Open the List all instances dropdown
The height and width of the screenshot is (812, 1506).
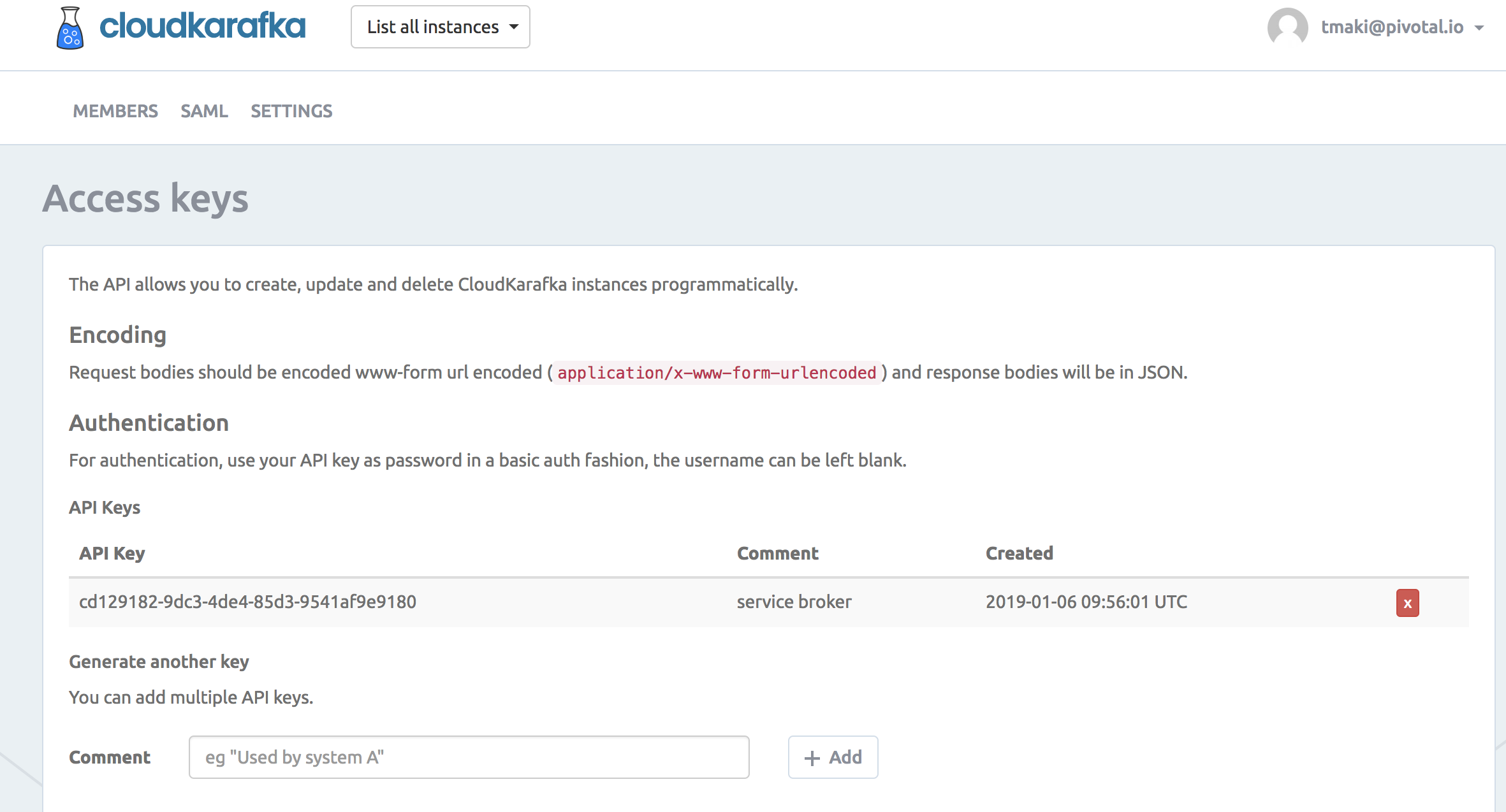point(440,27)
